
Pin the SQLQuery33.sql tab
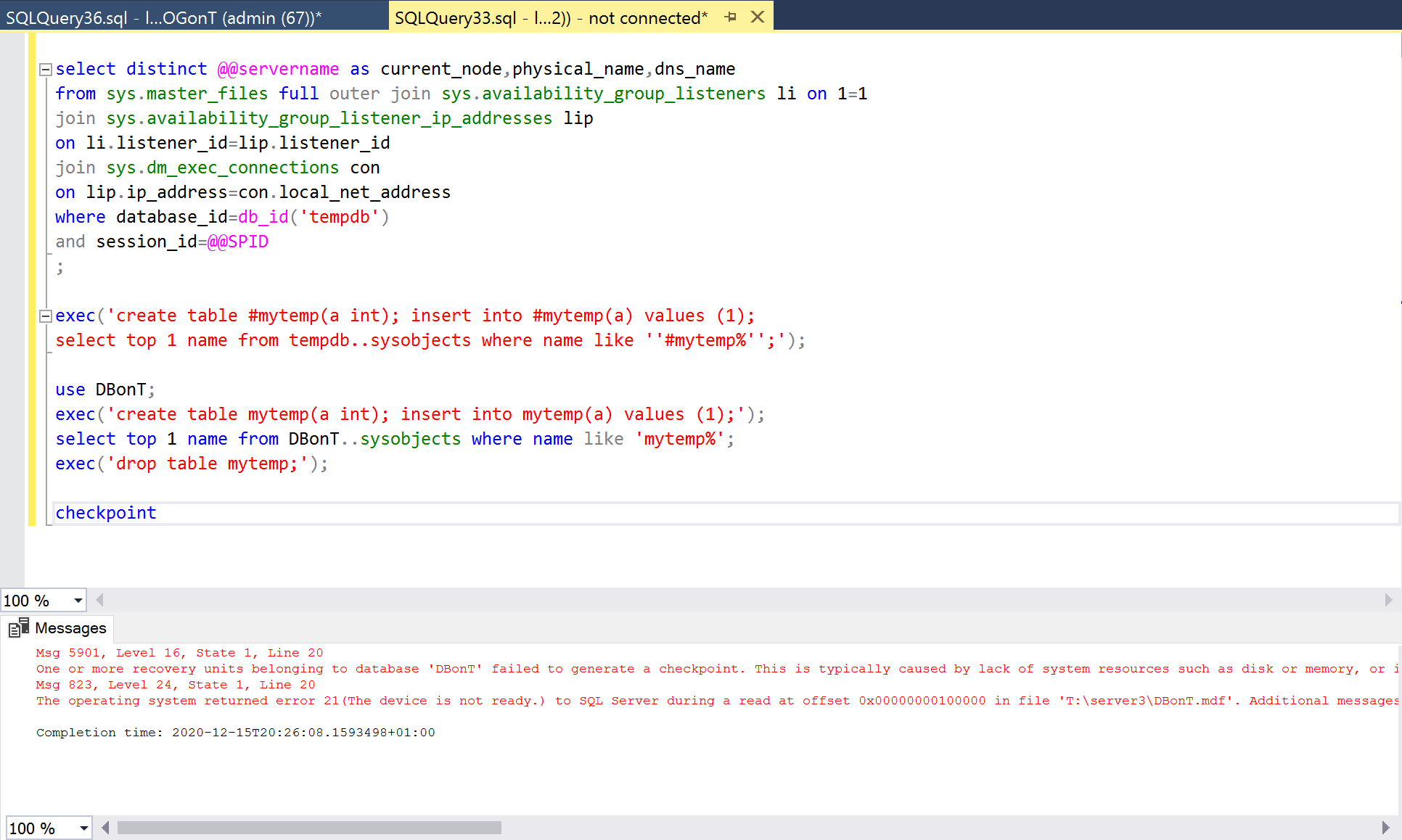tap(730, 17)
